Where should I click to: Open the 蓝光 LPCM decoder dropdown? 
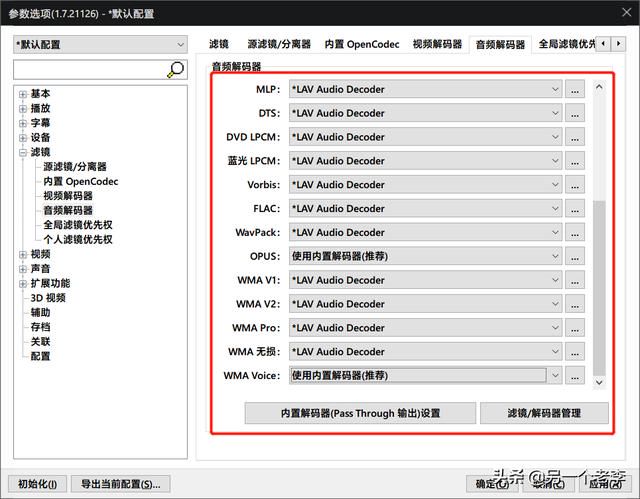pyautogui.click(x=425, y=161)
